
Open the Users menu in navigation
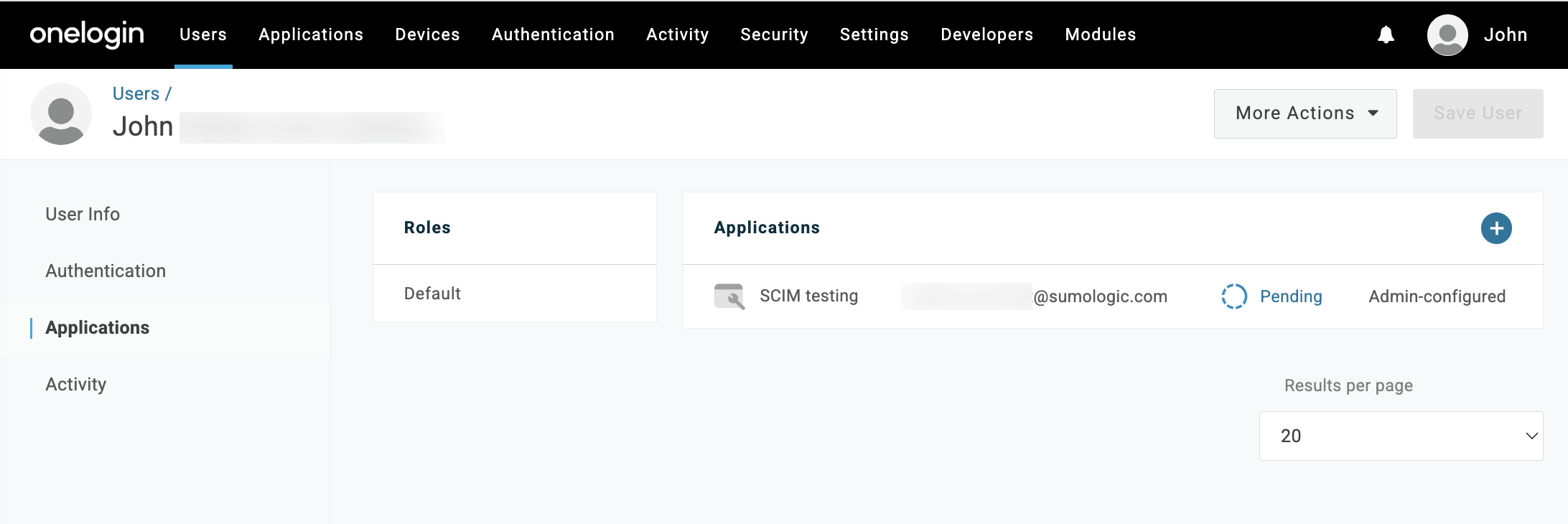203,34
